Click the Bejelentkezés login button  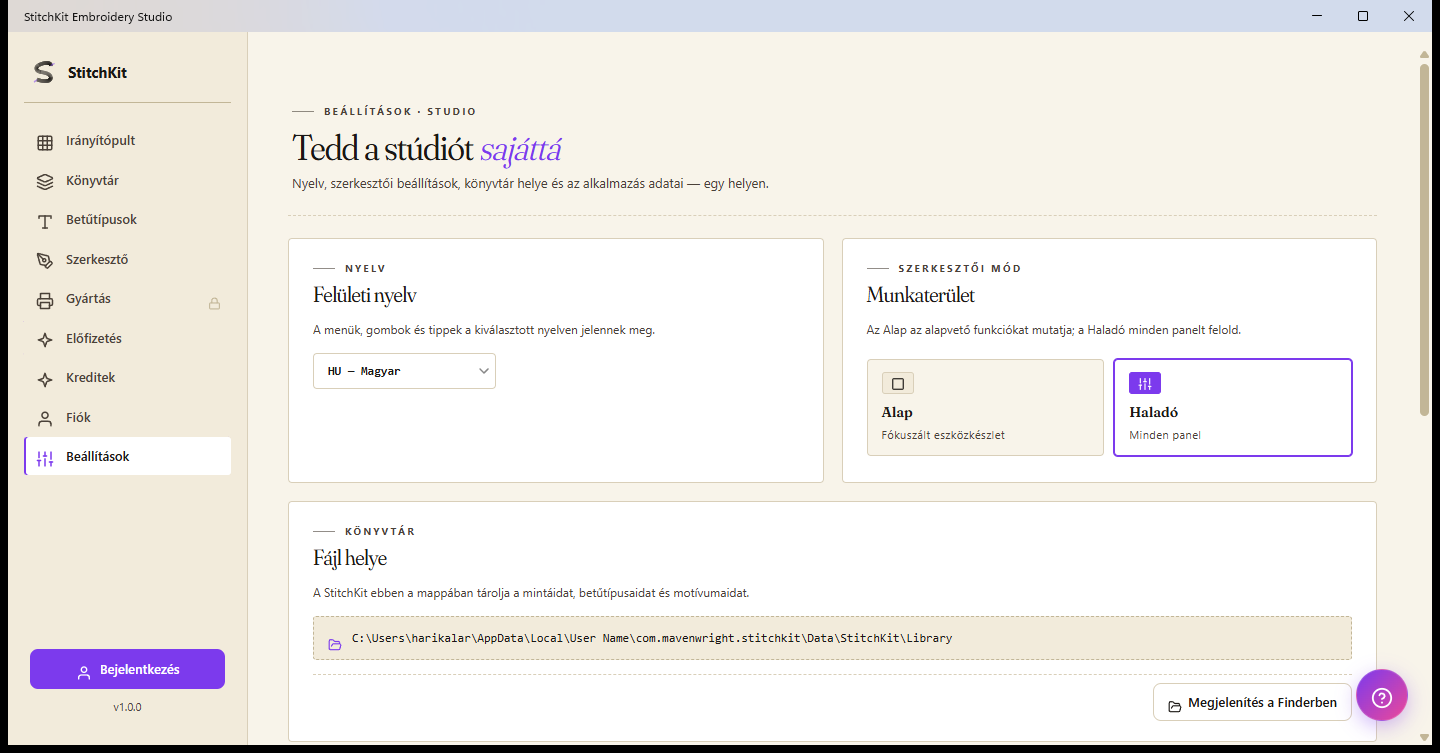coord(127,669)
